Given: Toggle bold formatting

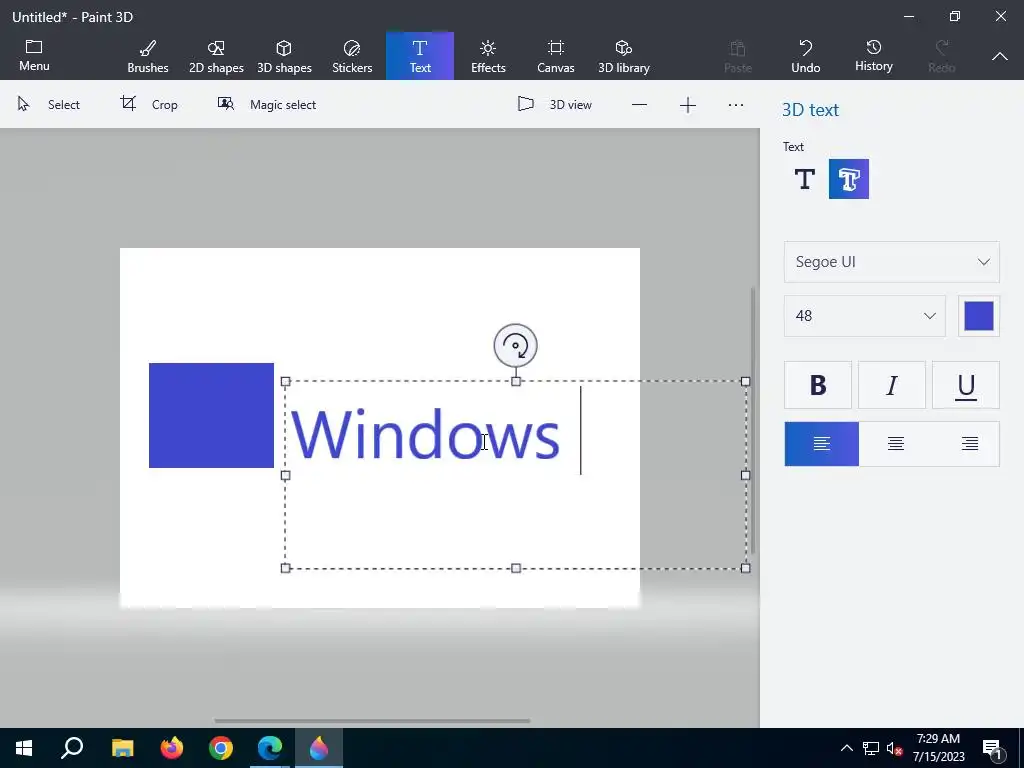Looking at the screenshot, I should point(818,385).
